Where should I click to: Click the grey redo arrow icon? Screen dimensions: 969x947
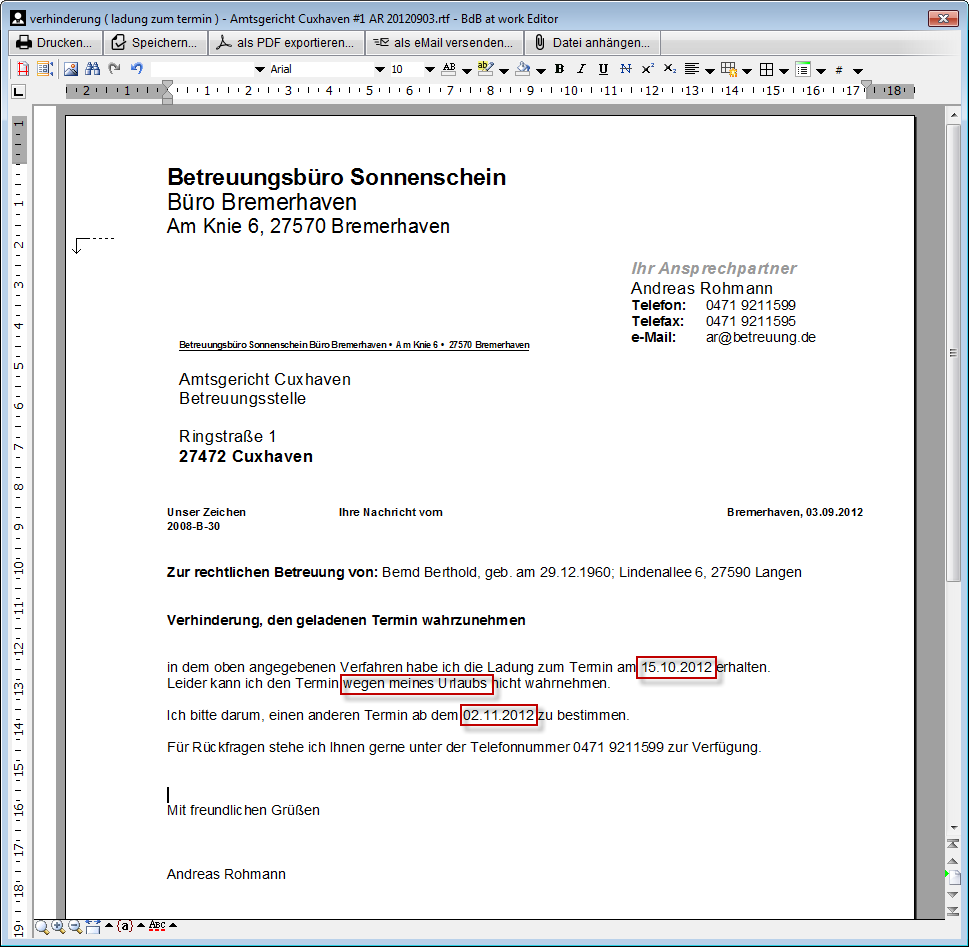coord(114,69)
